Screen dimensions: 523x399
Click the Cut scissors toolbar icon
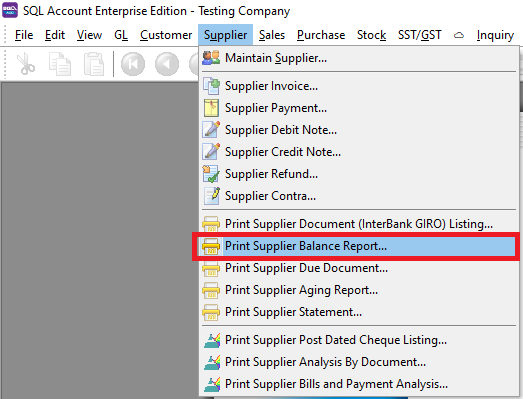(26, 64)
